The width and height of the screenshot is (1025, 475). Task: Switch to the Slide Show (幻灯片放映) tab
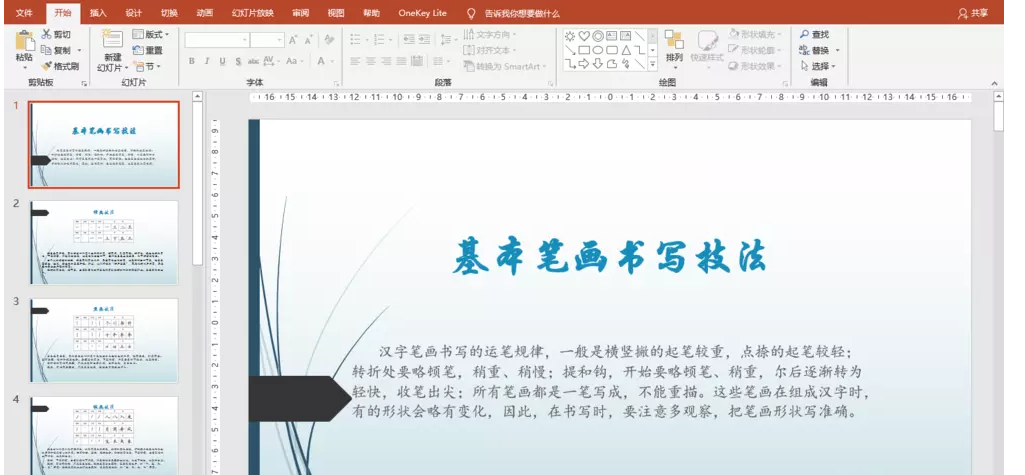(253, 13)
